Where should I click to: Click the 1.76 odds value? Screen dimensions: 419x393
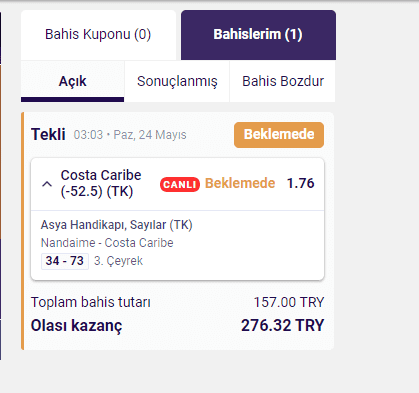(301, 183)
